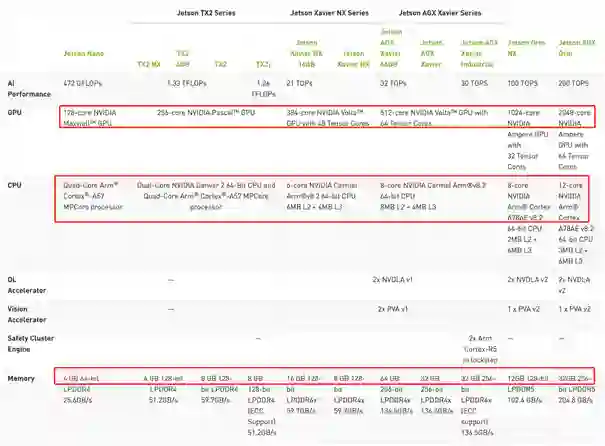Select the 4 GB 128-bit LPDDR4 51.2GB/s cell
Image resolution: width=605 pixels, height=446 pixels.
point(163,389)
